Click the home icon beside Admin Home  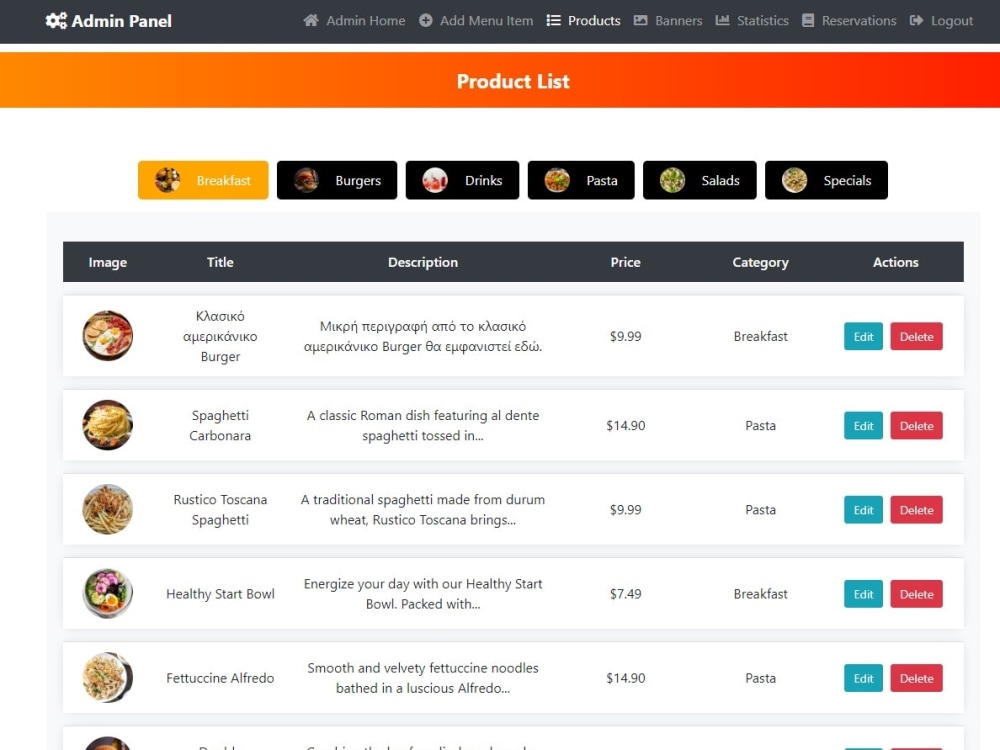tap(311, 20)
